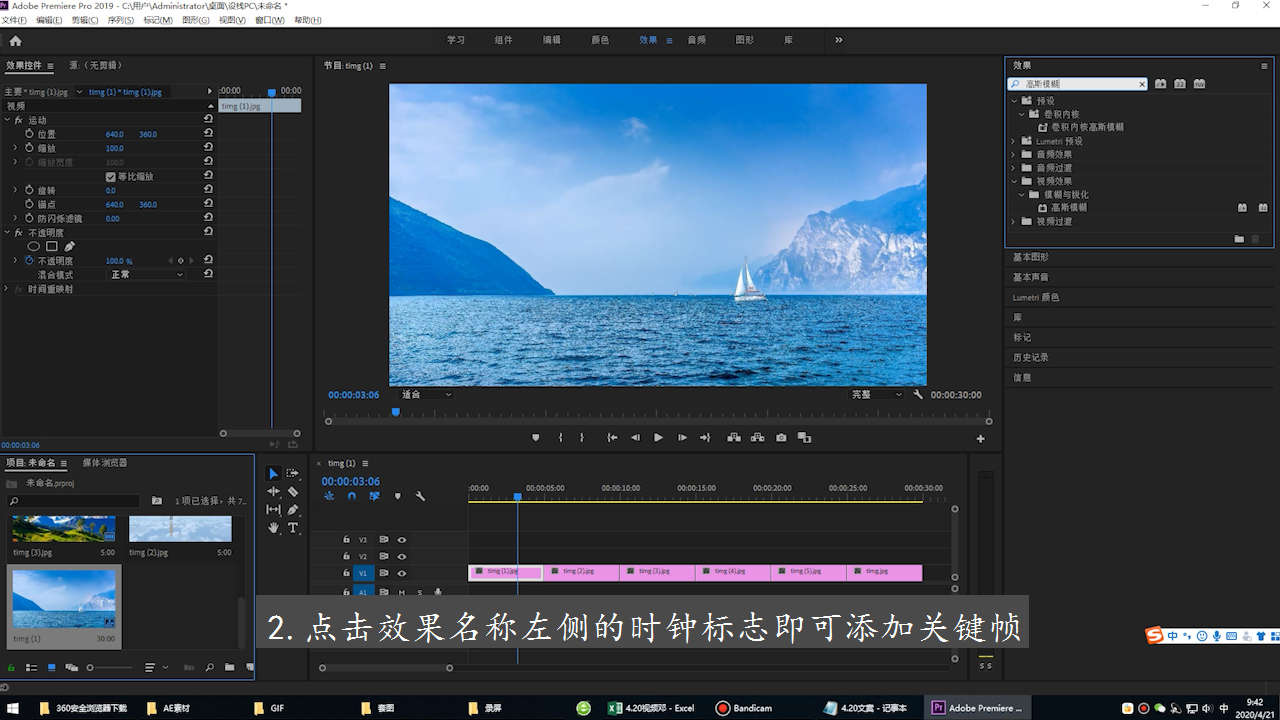Hide V1 track output eye
The height and width of the screenshot is (720, 1280).
(x=402, y=573)
